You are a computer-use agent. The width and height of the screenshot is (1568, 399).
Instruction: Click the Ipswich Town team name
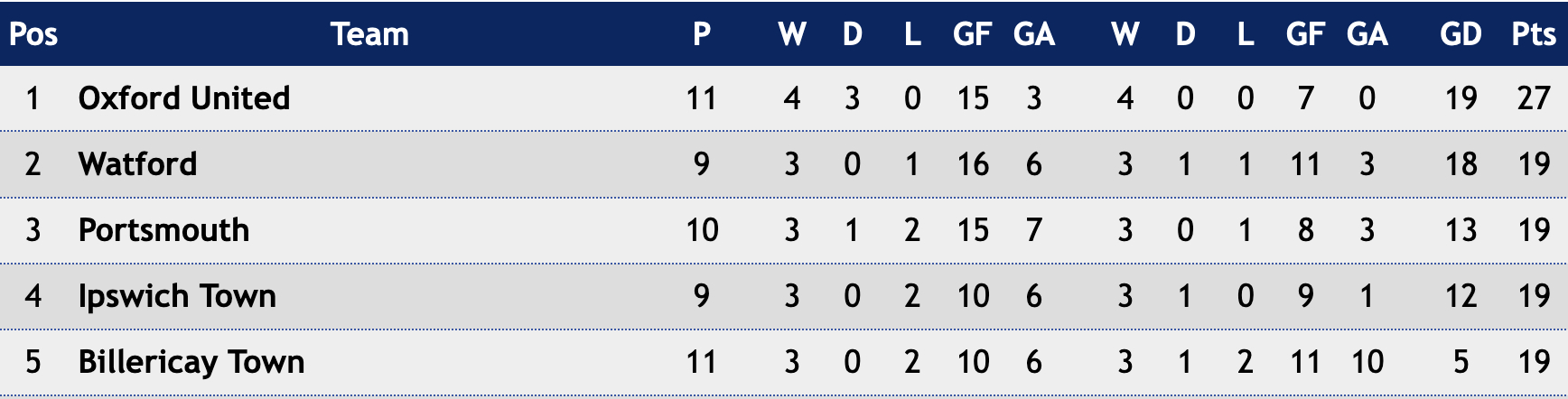177,296
